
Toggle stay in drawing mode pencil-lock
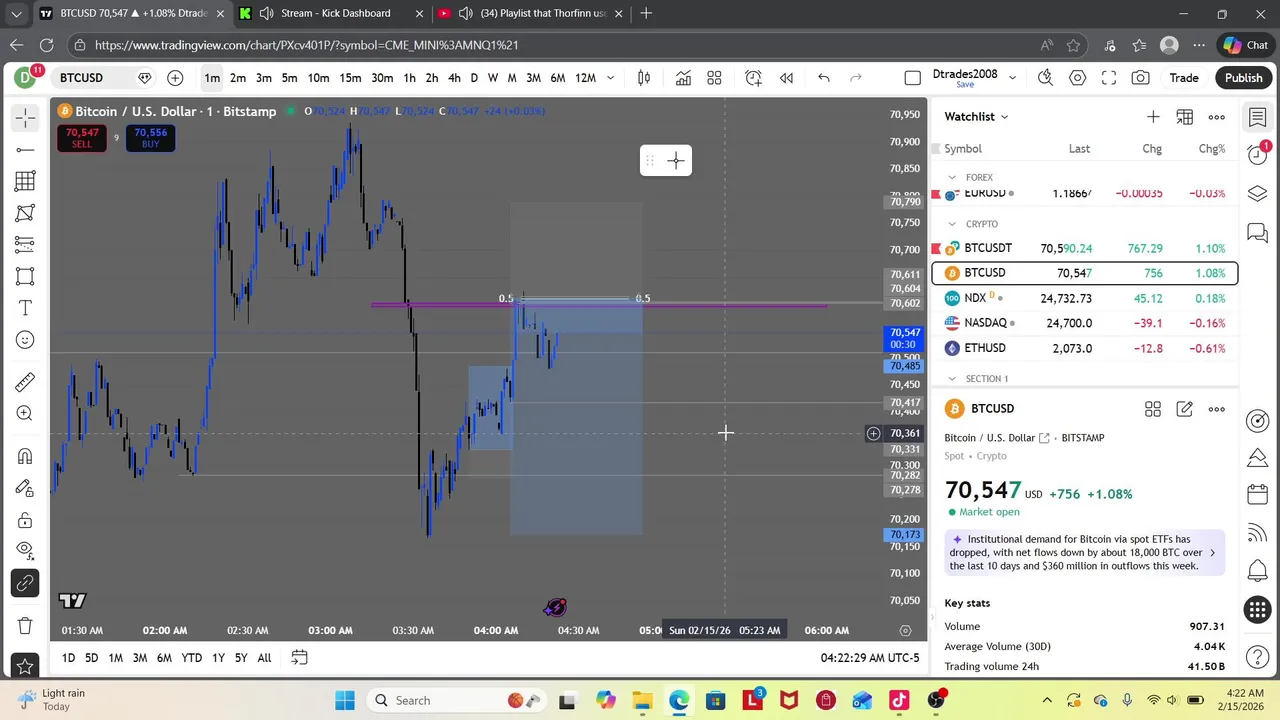(25, 488)
